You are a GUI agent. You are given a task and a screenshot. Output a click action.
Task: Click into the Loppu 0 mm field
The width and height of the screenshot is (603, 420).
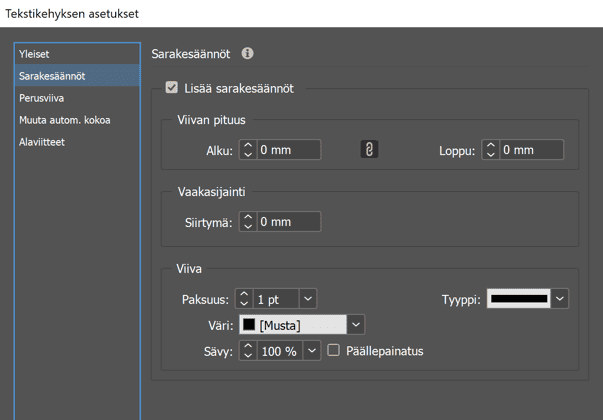(x=531, y=150)
